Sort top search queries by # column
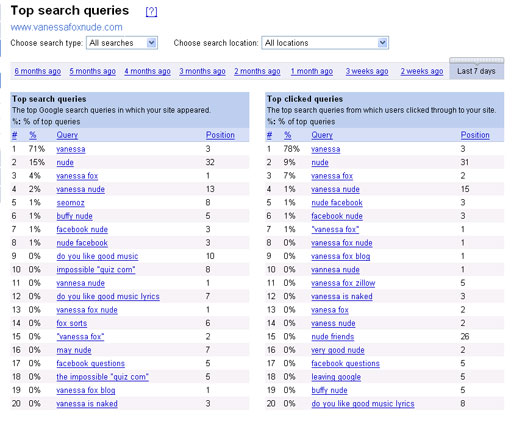The height and width of the screenshot is (424, 525). coord(14,135)
